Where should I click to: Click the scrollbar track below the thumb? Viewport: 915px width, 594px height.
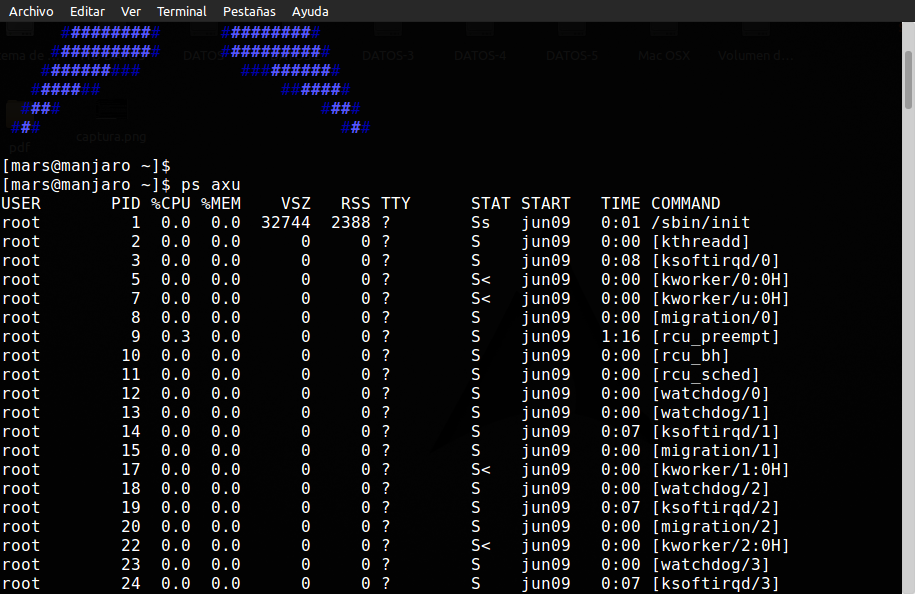click(908, 350)
